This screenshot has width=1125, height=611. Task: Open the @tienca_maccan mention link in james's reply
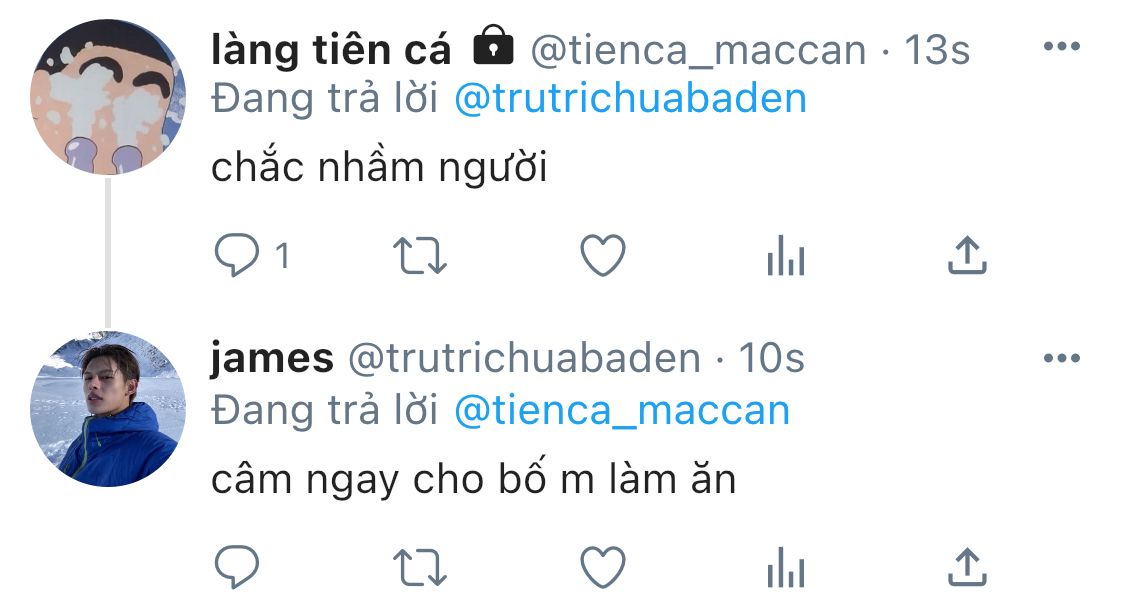pyautogui.click(x=622, y=411)
